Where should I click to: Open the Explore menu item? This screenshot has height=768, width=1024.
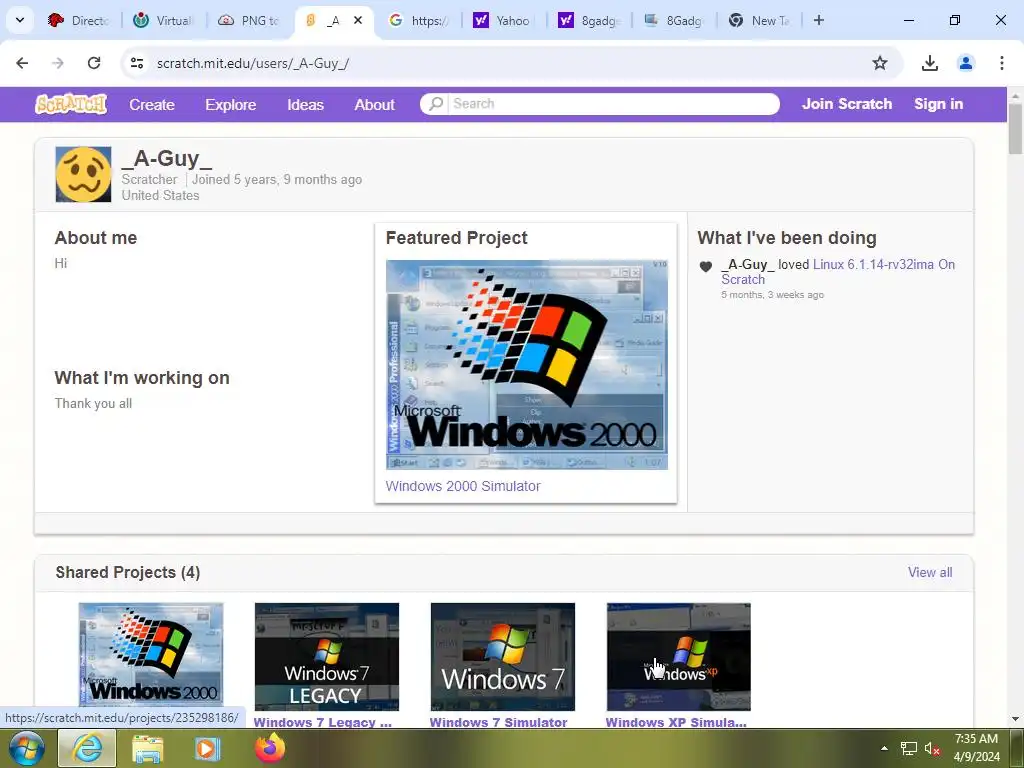tap(231, 104)
